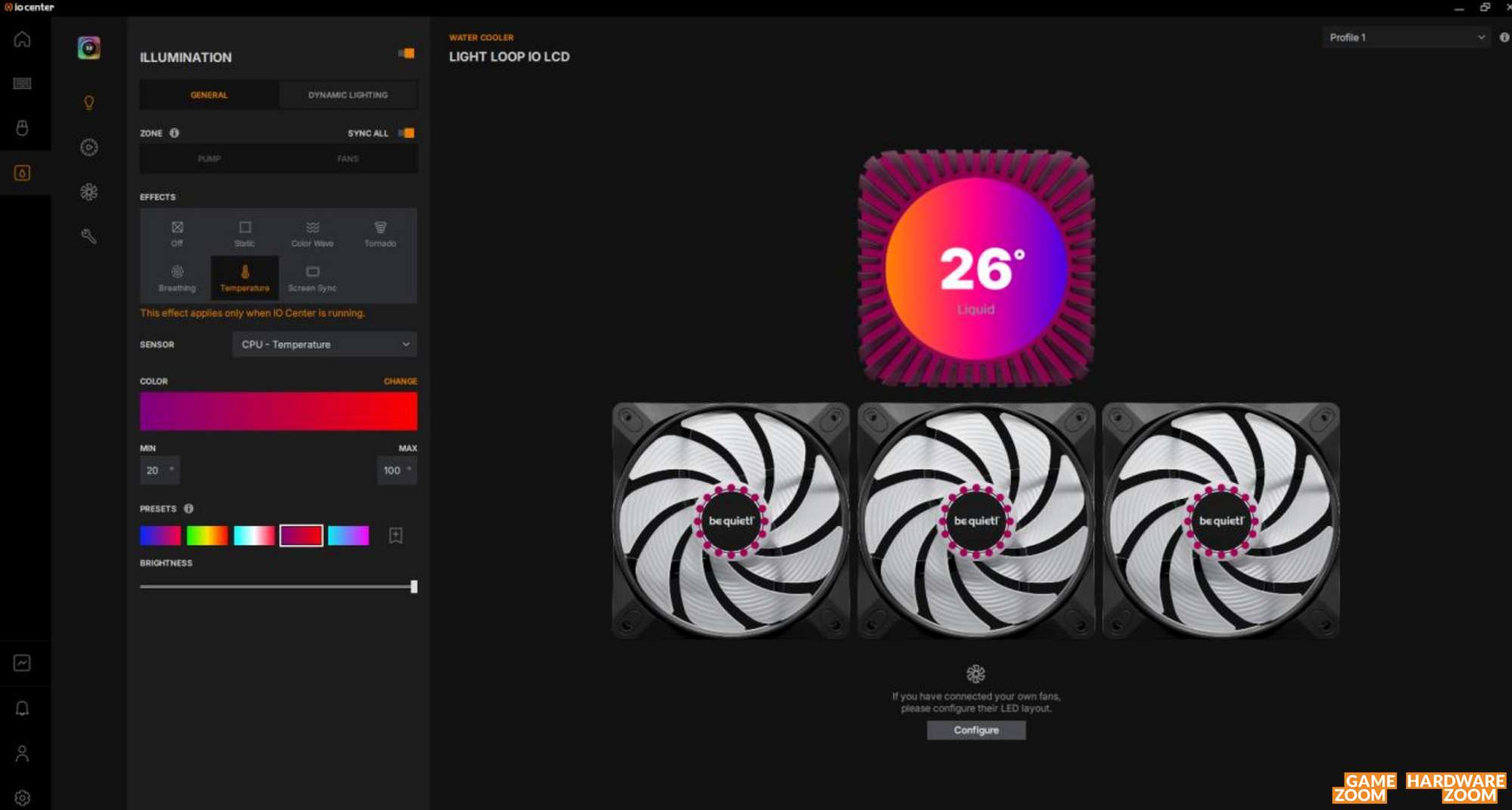The height and width of the screenshot is (810, 1512).
Task: Switch to the Dynamic Lighting tab
Action: coord(348,95)
